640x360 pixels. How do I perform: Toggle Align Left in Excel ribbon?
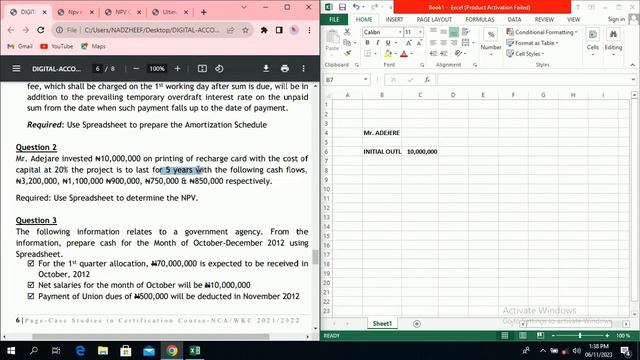coord(433,42)
